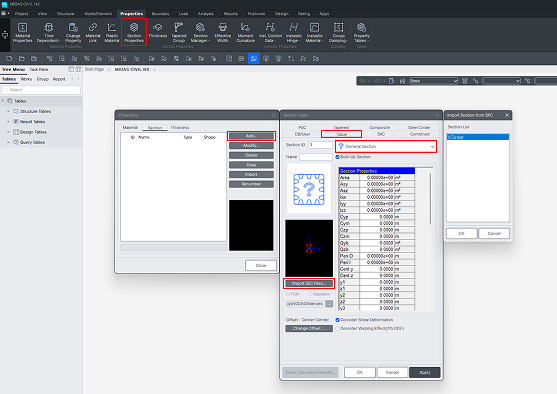Click the Time Dependent ribbon icon
This screenshot has width=557, height=394.
click(x=49, y=32)
